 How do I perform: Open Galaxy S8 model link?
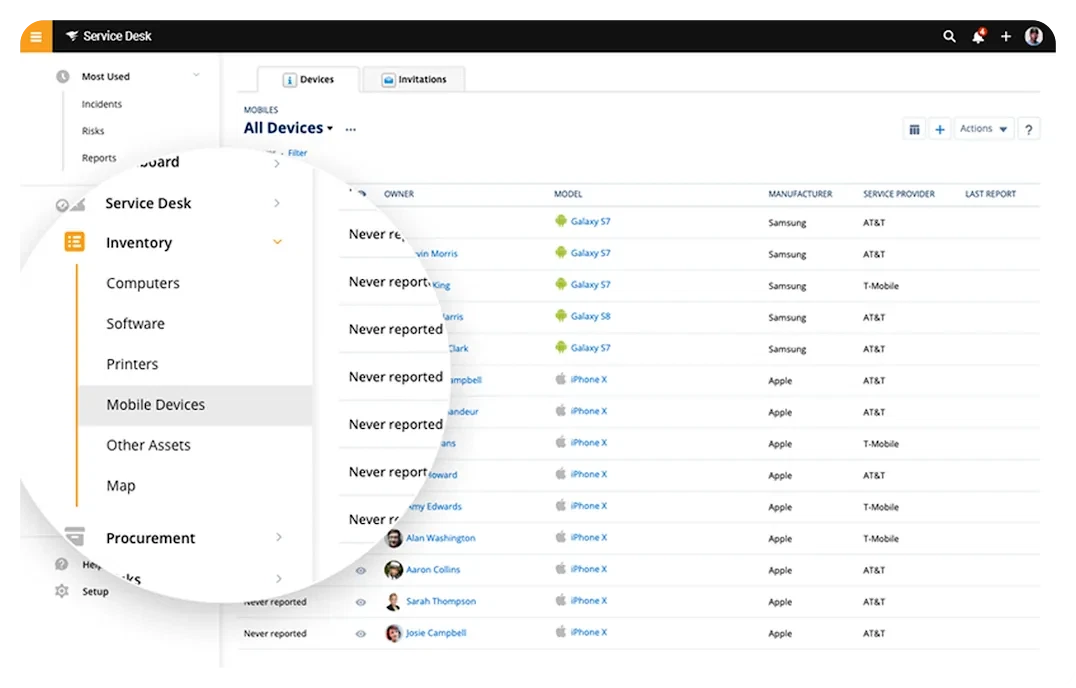coord(590,316)
